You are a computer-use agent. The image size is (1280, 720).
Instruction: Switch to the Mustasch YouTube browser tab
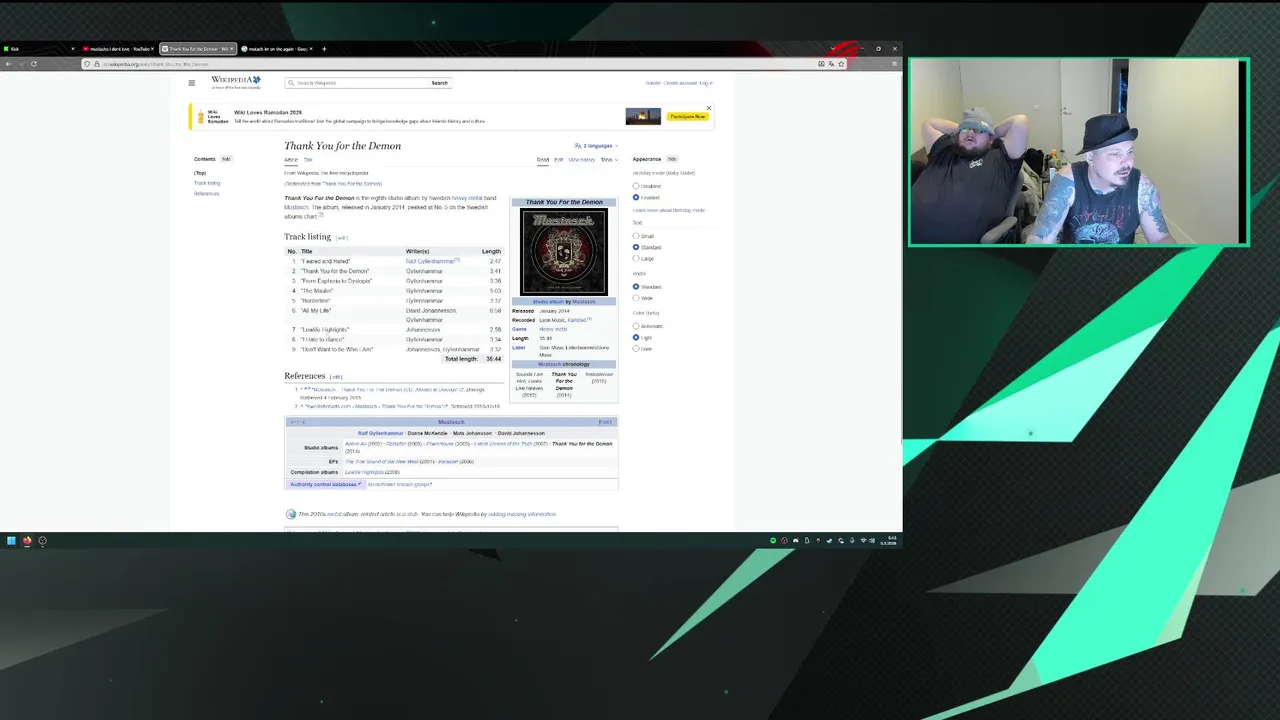click(120, 49)
